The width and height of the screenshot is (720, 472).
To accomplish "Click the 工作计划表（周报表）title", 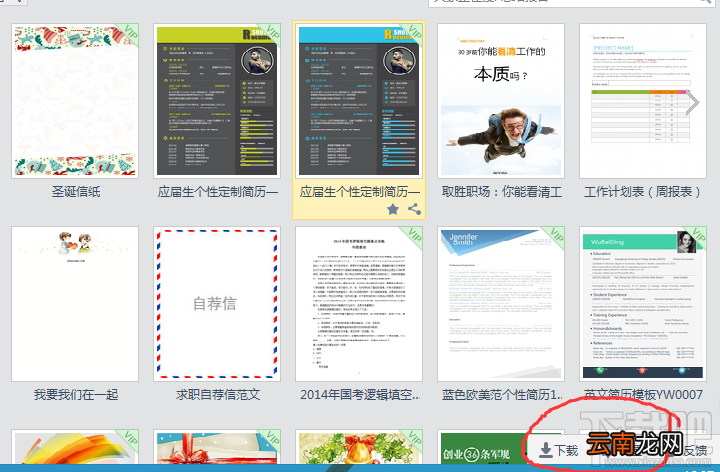I will 642,191.
